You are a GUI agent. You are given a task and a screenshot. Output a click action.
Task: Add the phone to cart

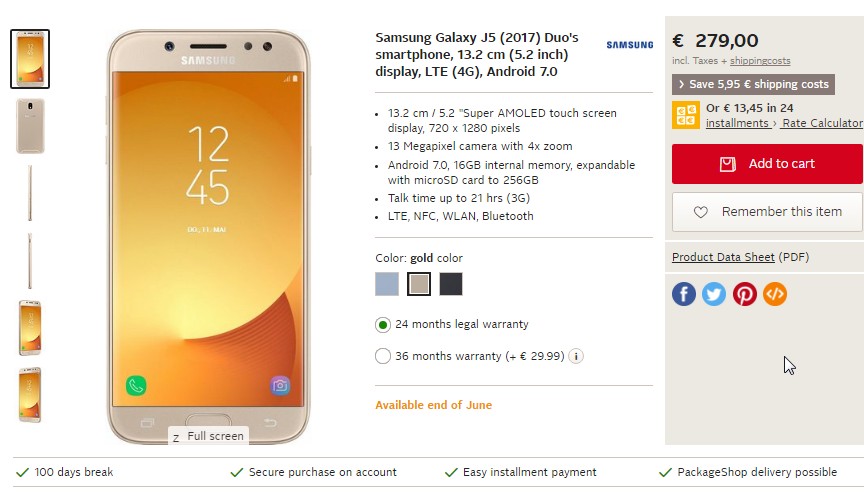(767, 164)
